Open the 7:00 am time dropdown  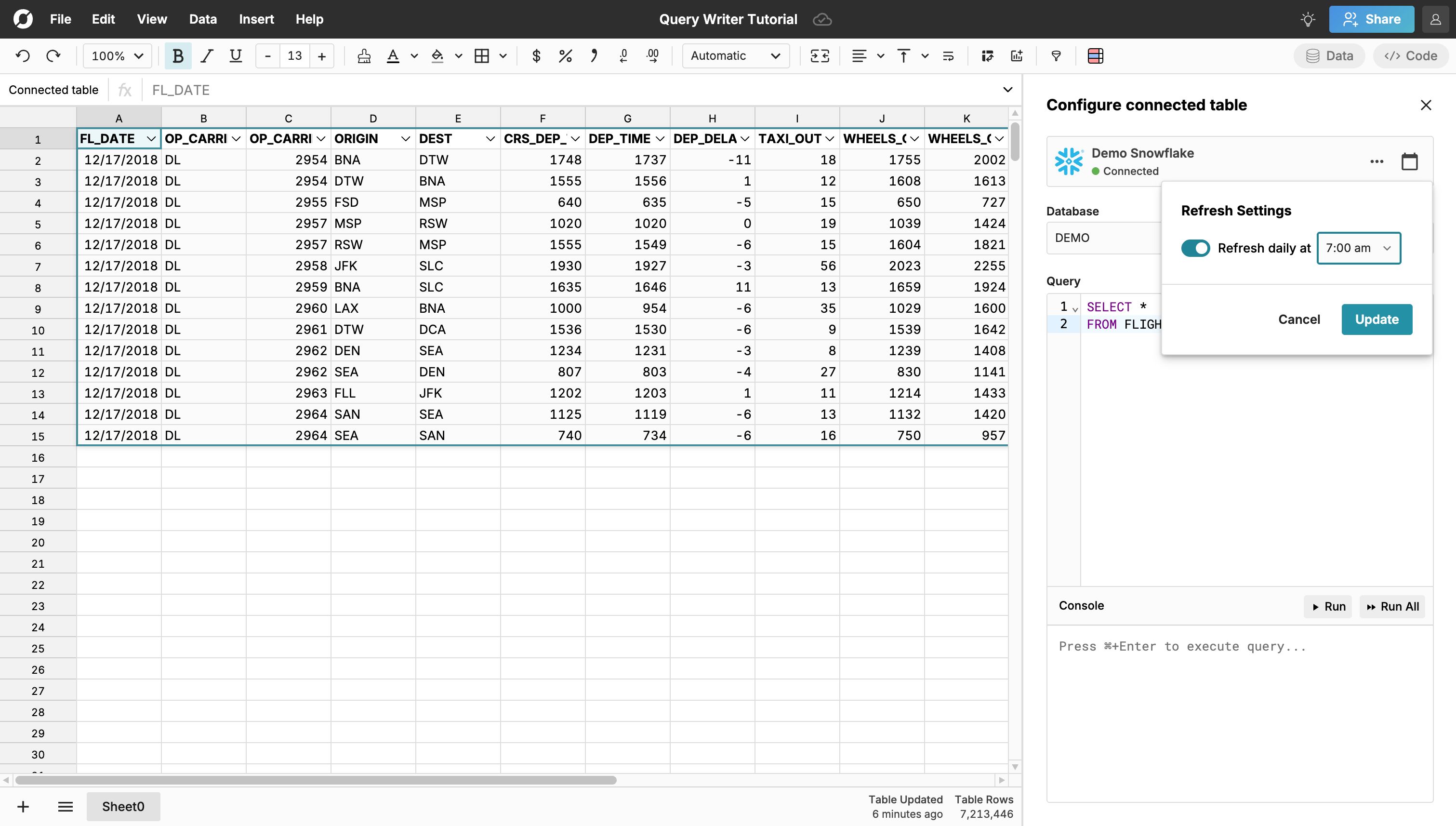pyautogui.click(x=1359, y=248)
